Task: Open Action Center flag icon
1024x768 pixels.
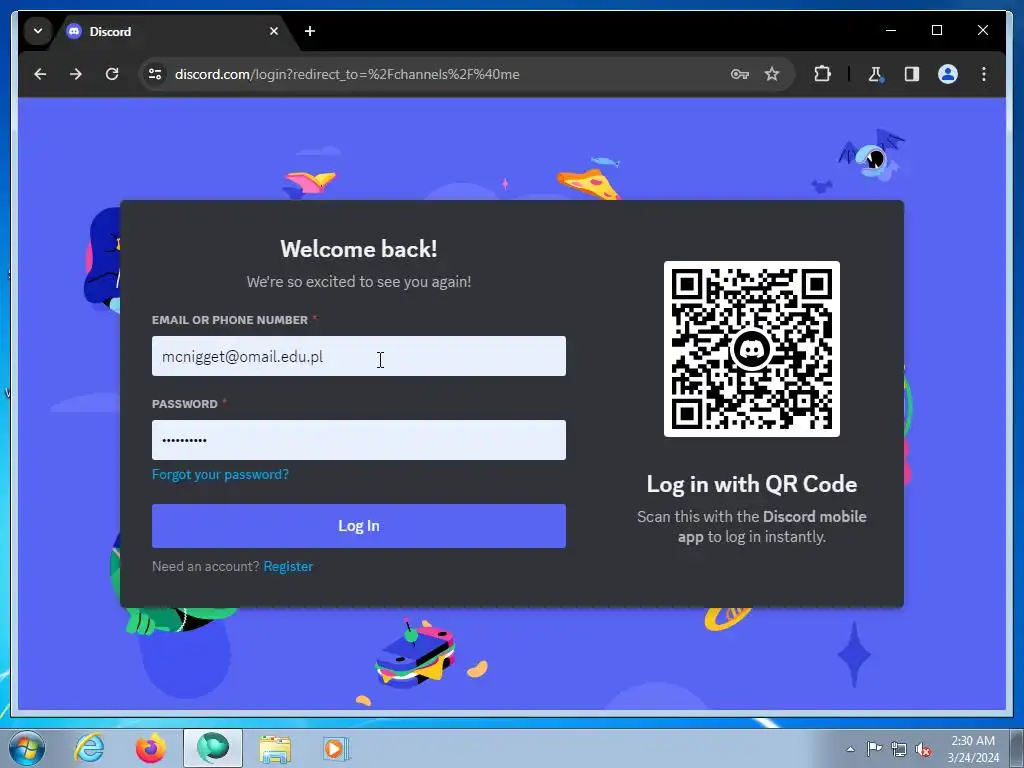Action: [874, 749]
